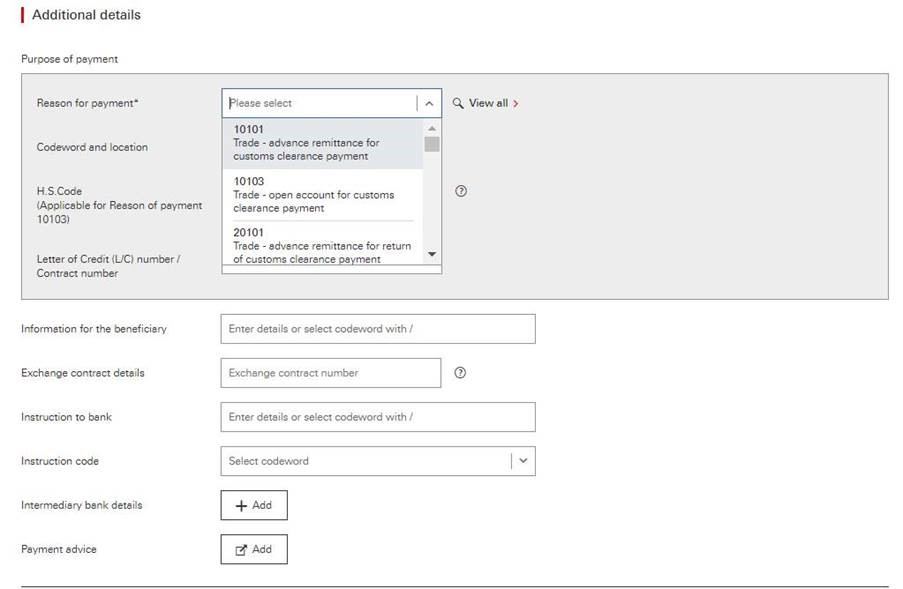
Task: Click the list scrollbar up arrow
Action: (432, 128)
